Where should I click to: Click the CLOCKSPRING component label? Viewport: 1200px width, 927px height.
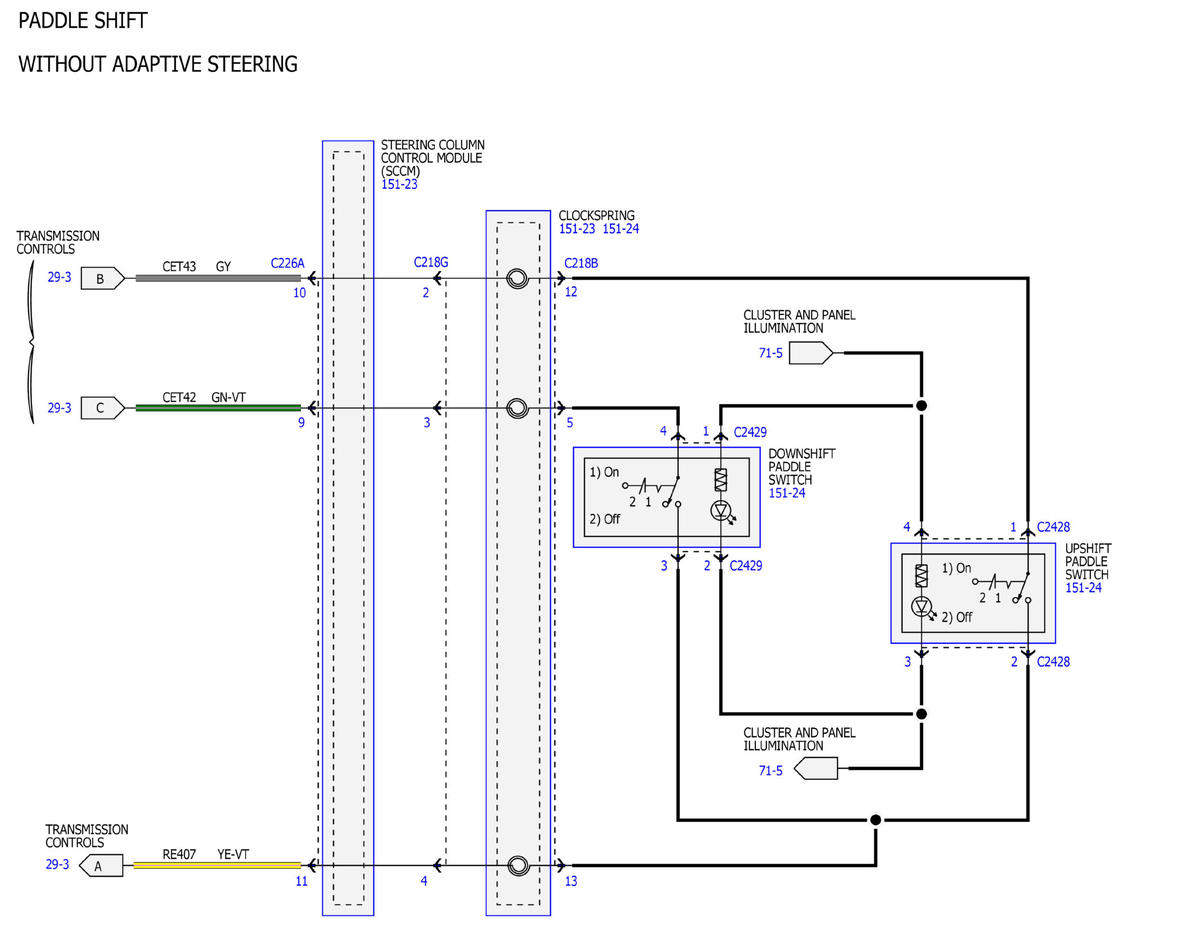pyautogui.click(x=596, y=215)
